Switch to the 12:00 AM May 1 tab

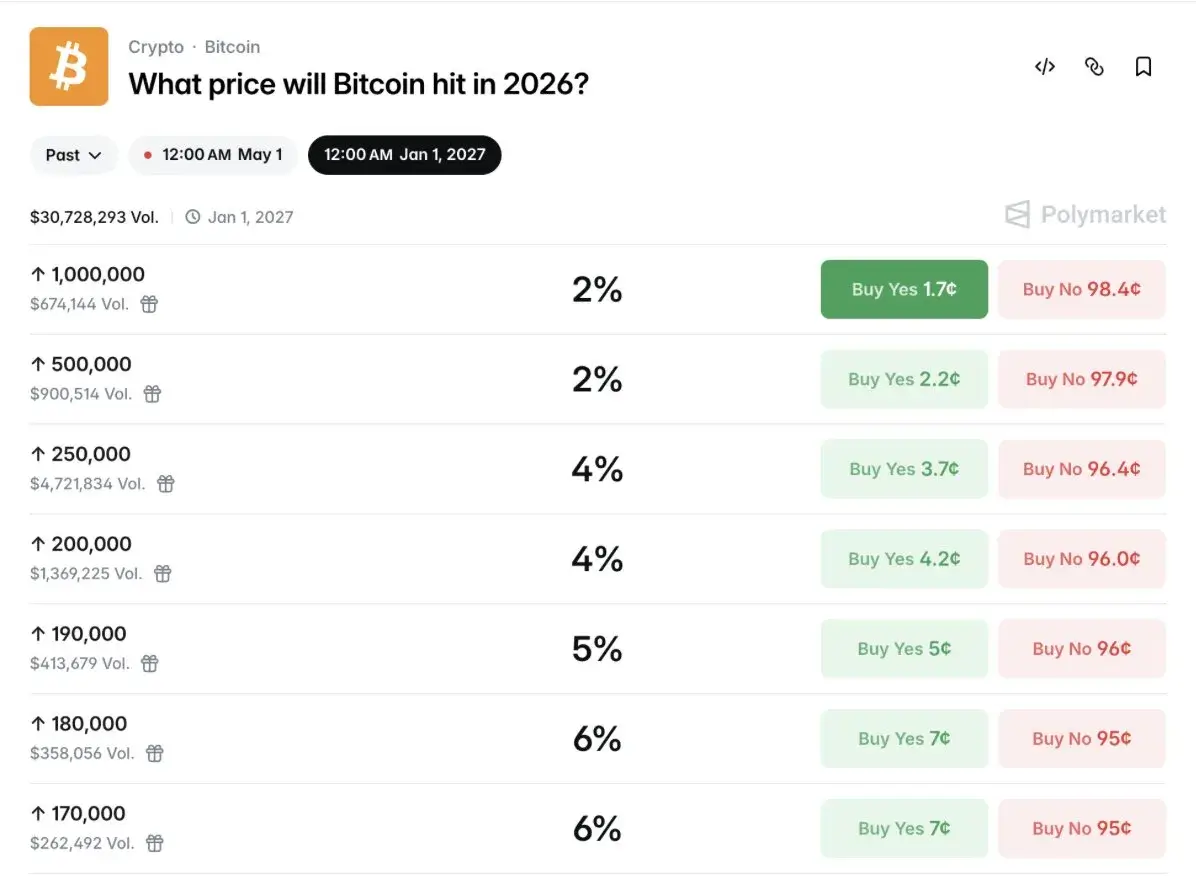(213, 155)
